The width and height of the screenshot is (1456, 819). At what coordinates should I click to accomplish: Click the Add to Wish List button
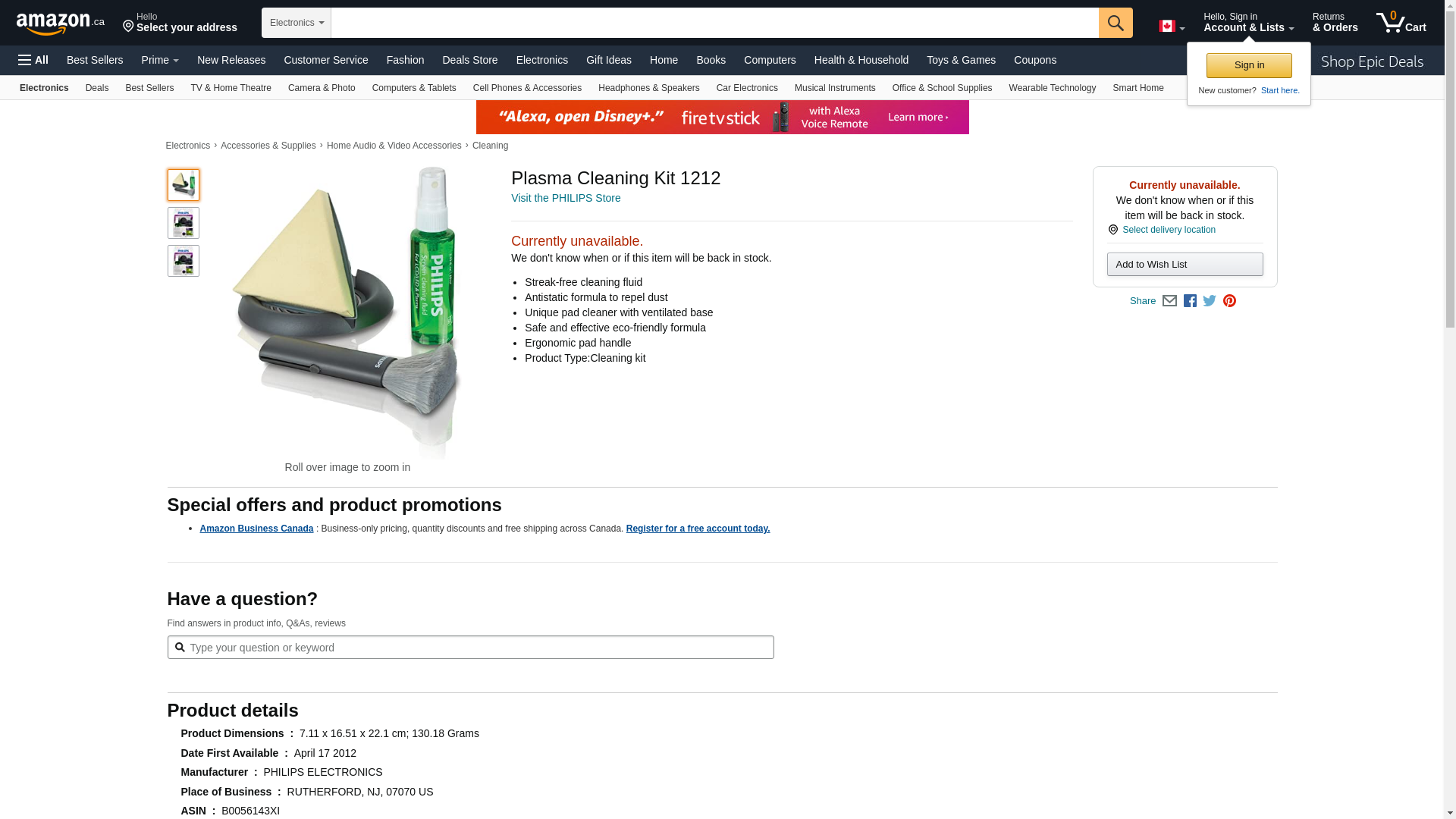(1185, 265)
